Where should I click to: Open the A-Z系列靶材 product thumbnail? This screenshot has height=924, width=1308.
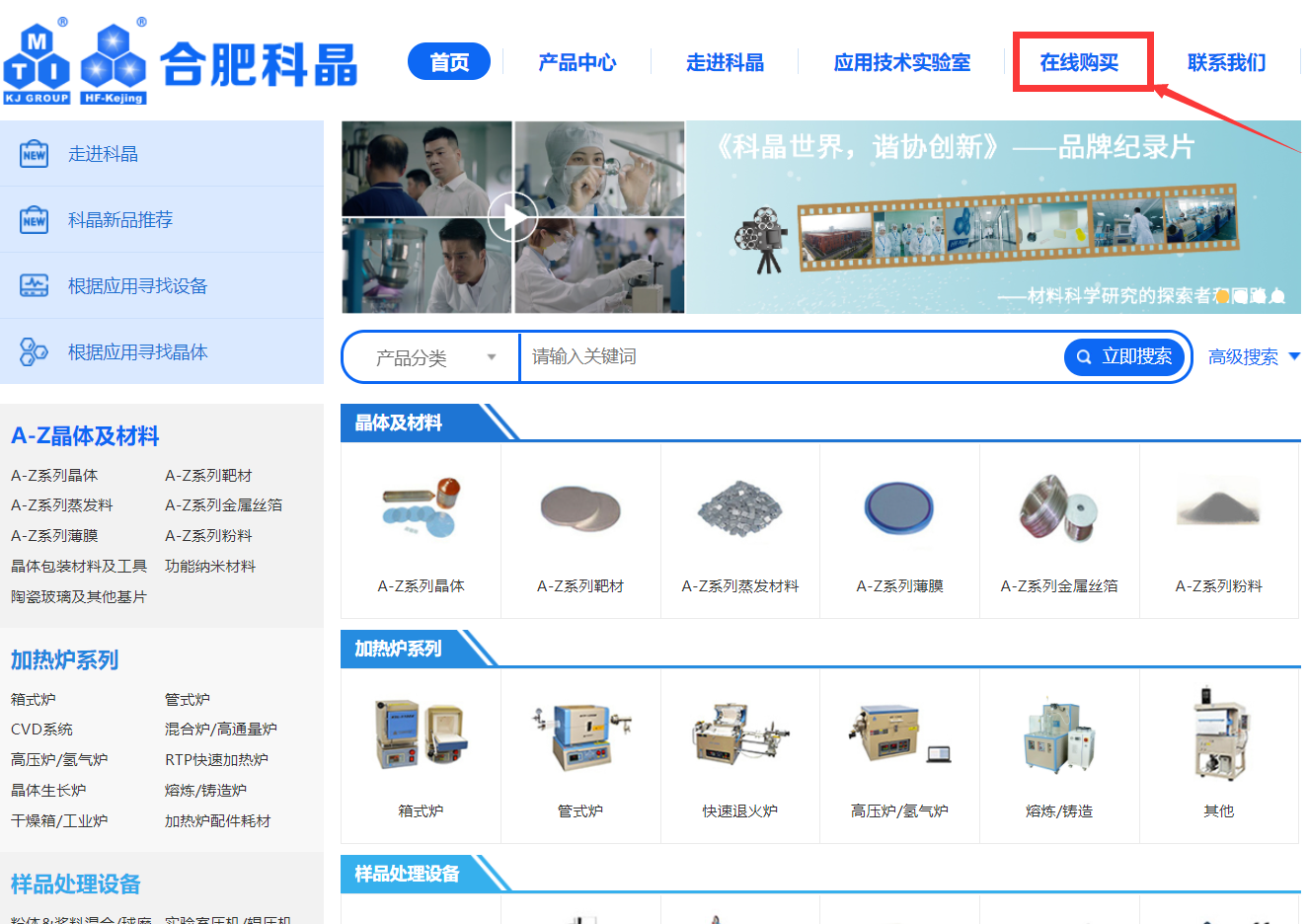pos(580,509)
